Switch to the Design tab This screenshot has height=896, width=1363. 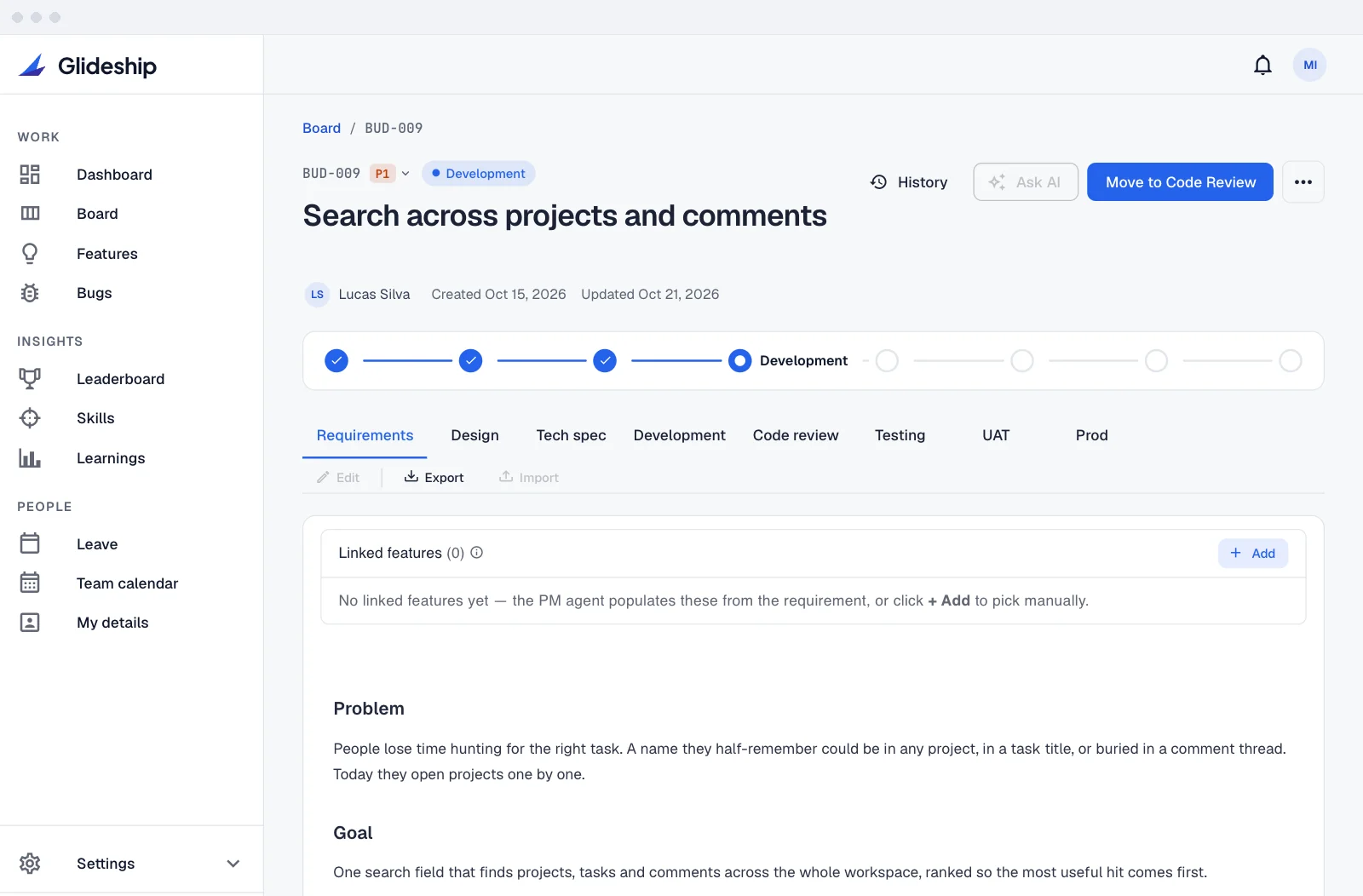pos(474,435)
